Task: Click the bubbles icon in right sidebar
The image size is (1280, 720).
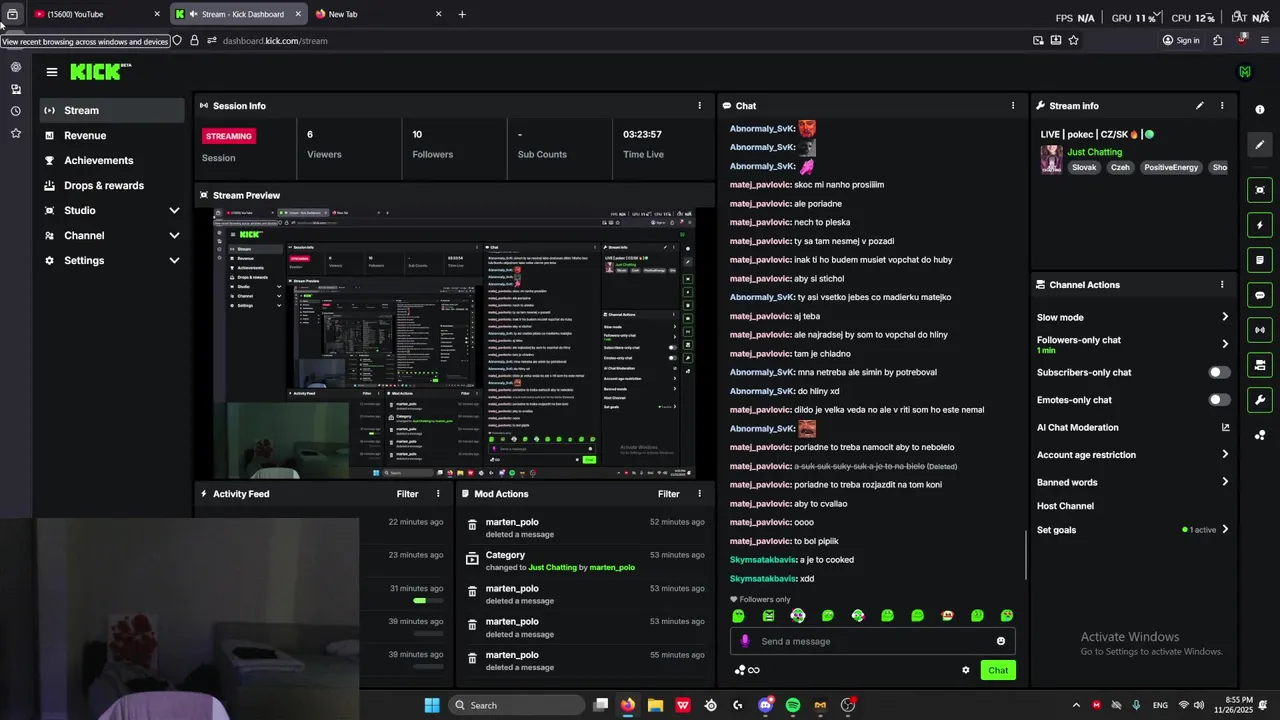Action: (1259, 435)
